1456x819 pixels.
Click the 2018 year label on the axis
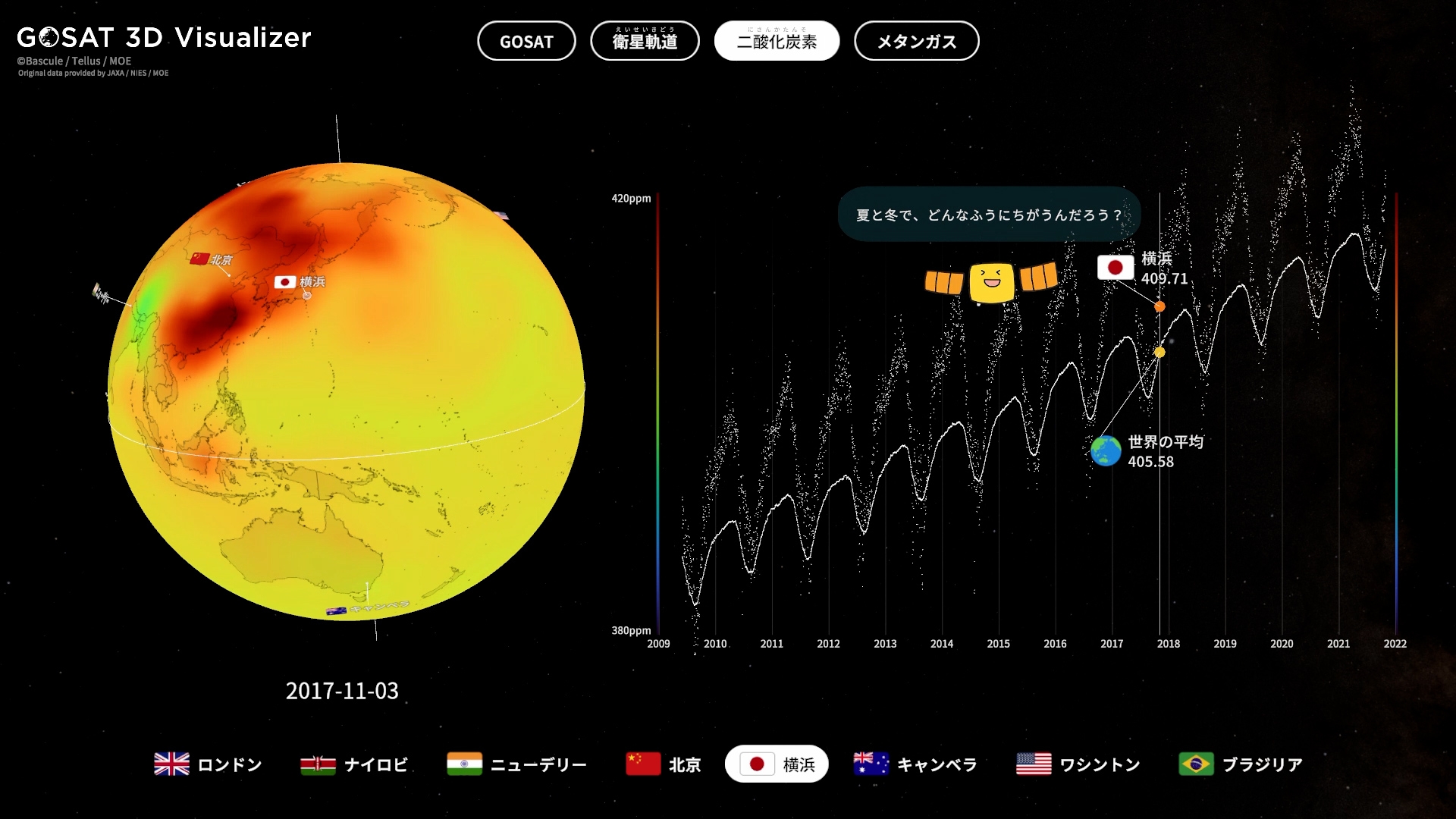point(1169,644)
